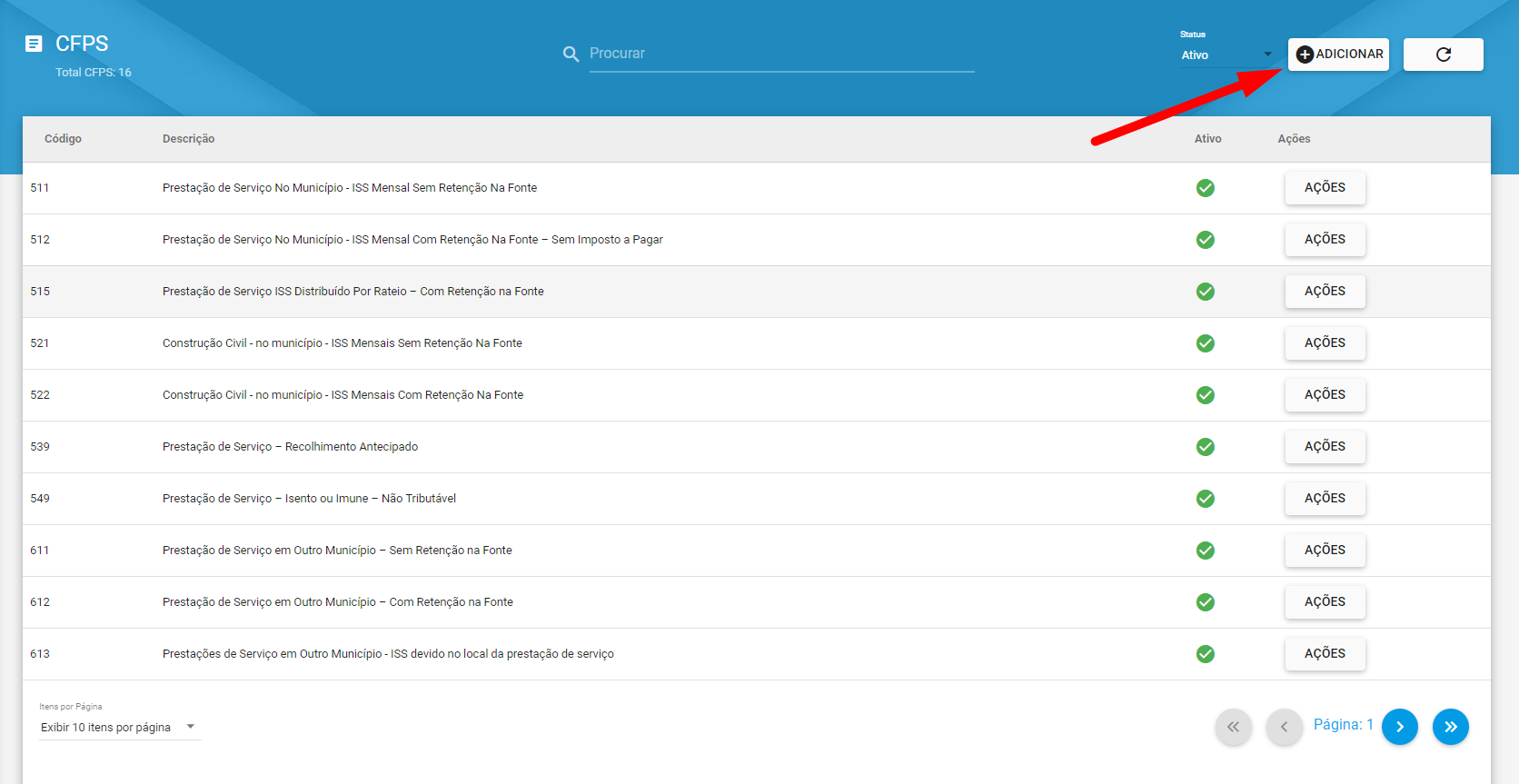Select code cell 612

coord(40,602)
